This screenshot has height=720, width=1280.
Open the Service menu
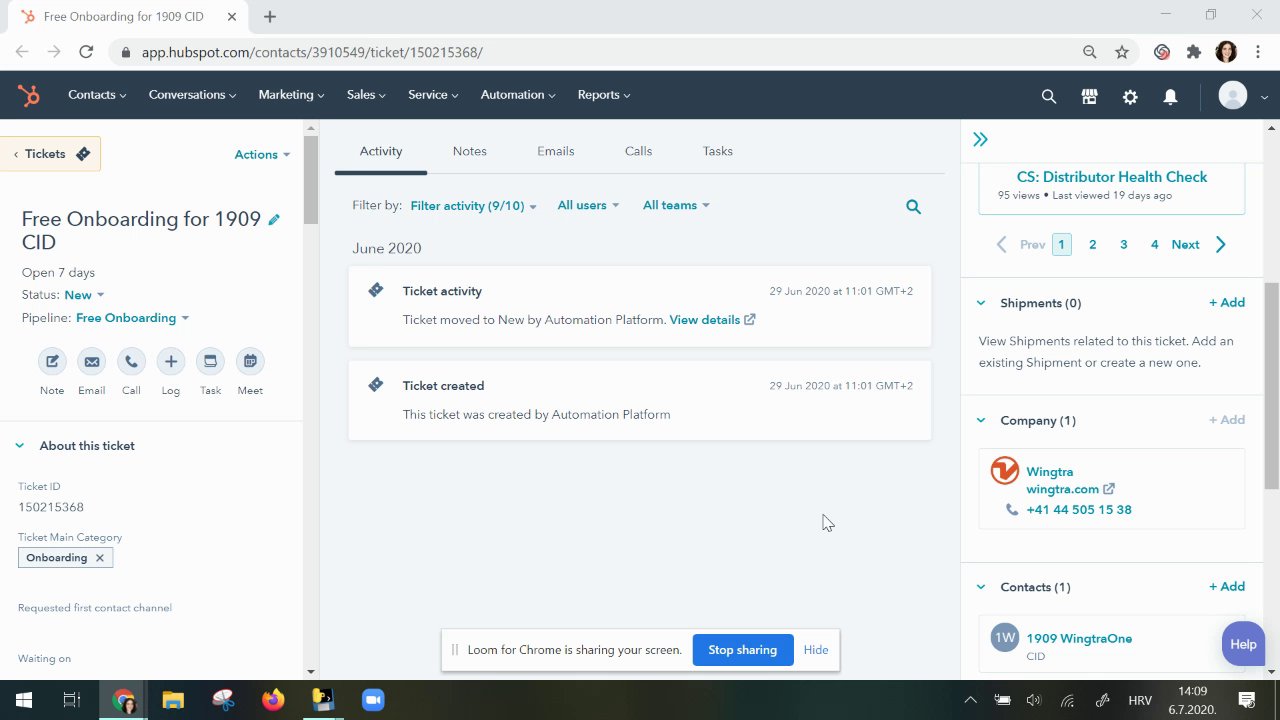(433, 95)
